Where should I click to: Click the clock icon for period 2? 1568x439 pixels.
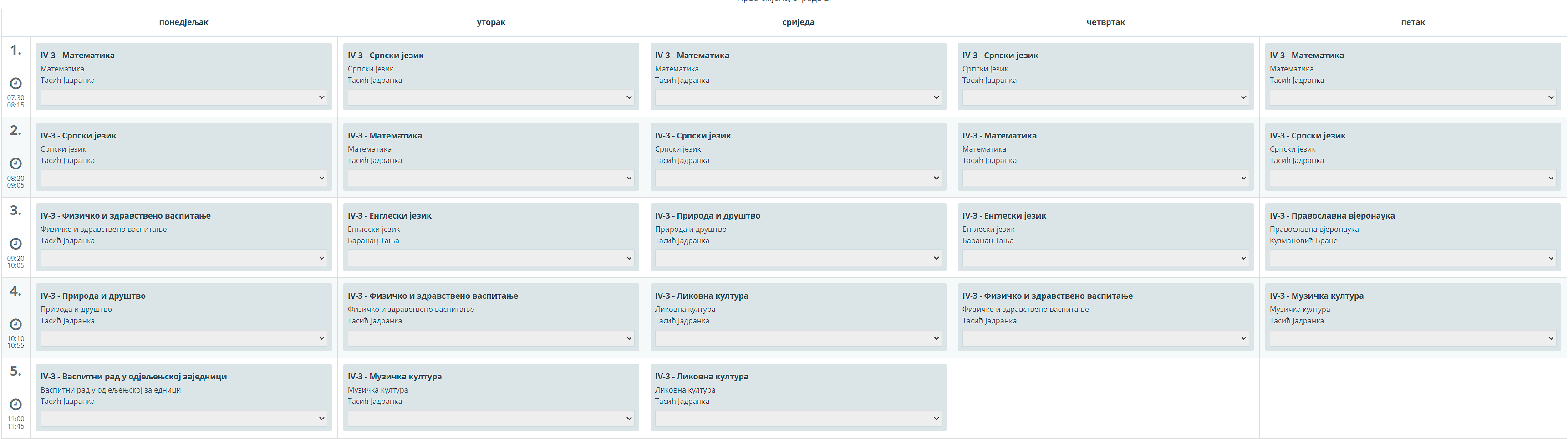[x=16, y=164]
